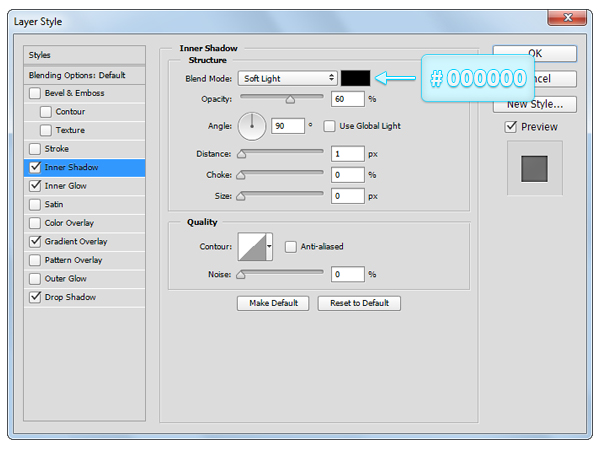Enable the Anti-aliased checkbox
The width and height of the screenshot is (600, 449).
click(291, 246)
